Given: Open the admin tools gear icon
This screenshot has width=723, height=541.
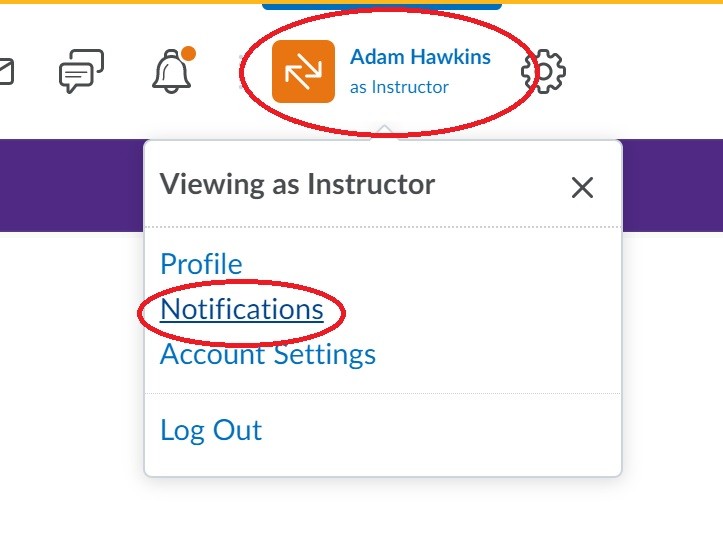Looking at the screenshot, I should pos(543,71).
